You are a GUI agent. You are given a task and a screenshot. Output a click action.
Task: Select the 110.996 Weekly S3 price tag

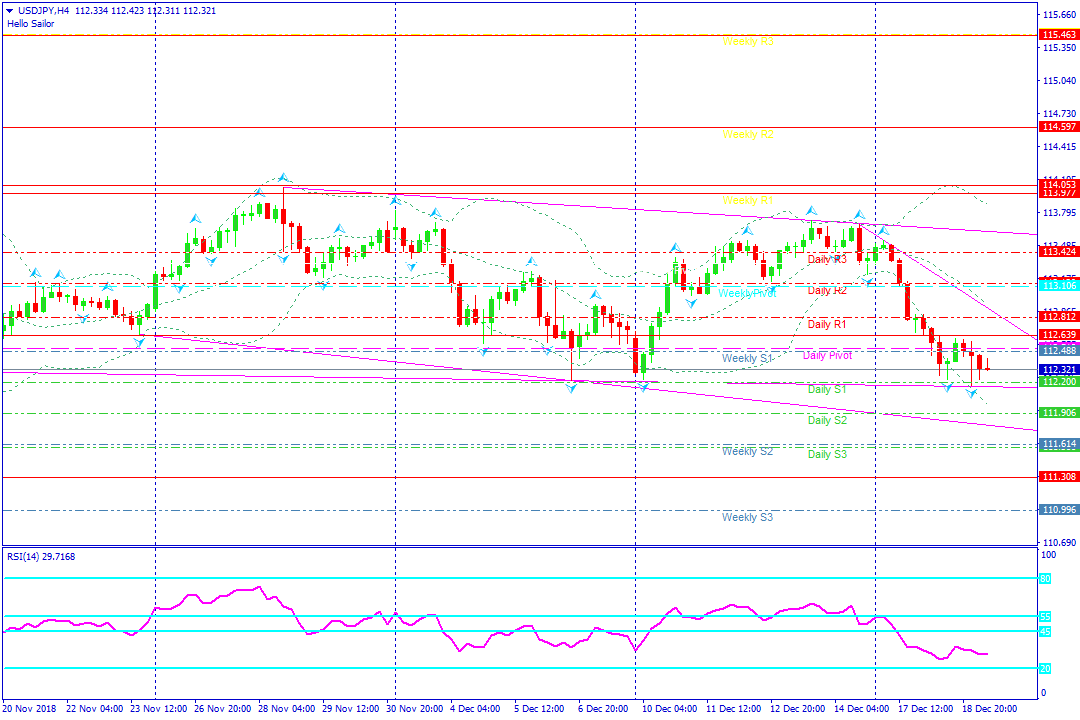(1058, 510)
